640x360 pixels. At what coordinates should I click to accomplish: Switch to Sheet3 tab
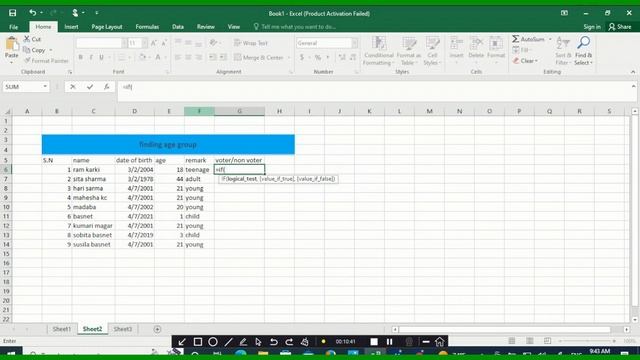tap(122, 329)
